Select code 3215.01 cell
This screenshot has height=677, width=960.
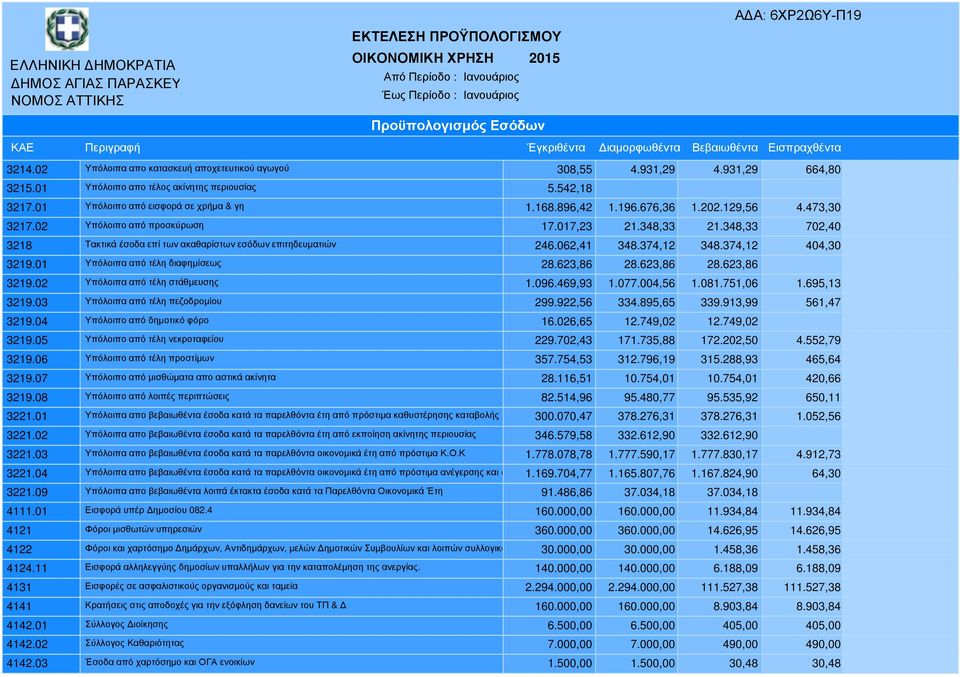tap(42, 189)
